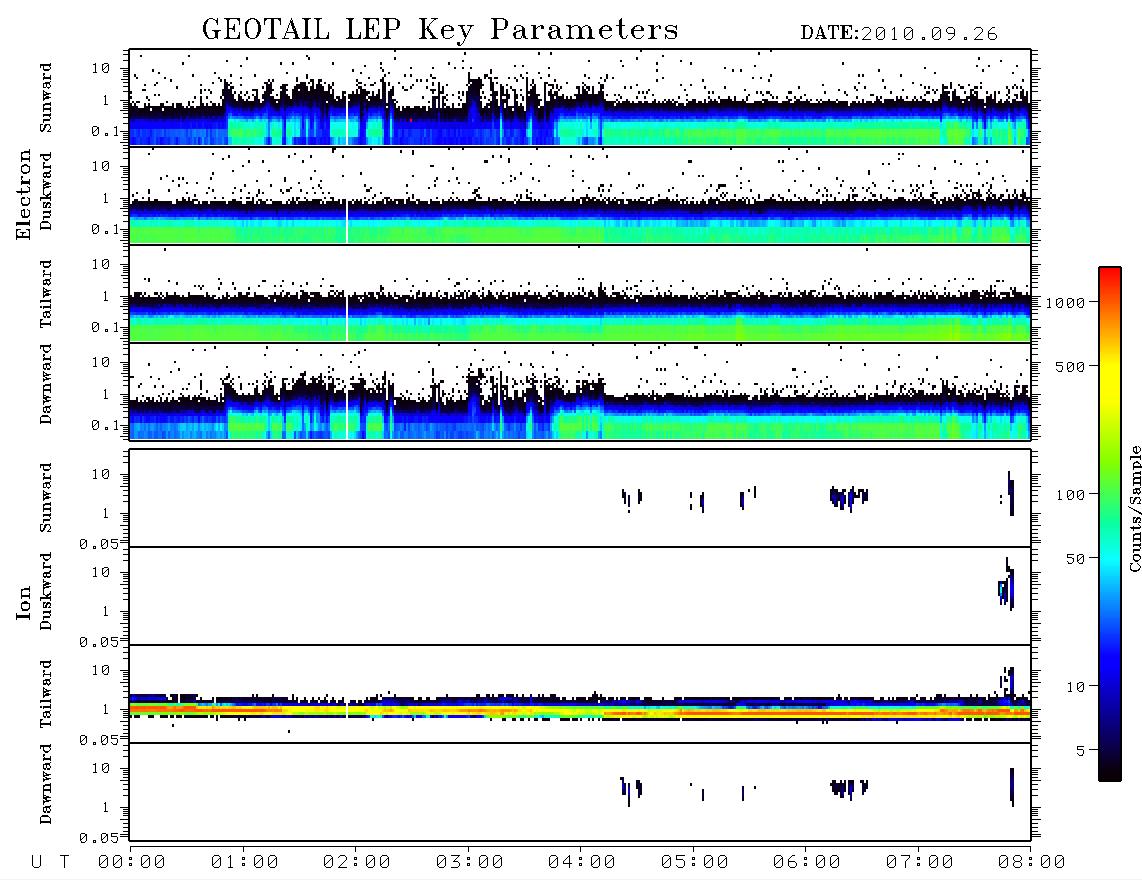The width and height of the screenshot is (1142, 880).
Task: Click the 00:00 time tick label
Action: tap(132, 863)
